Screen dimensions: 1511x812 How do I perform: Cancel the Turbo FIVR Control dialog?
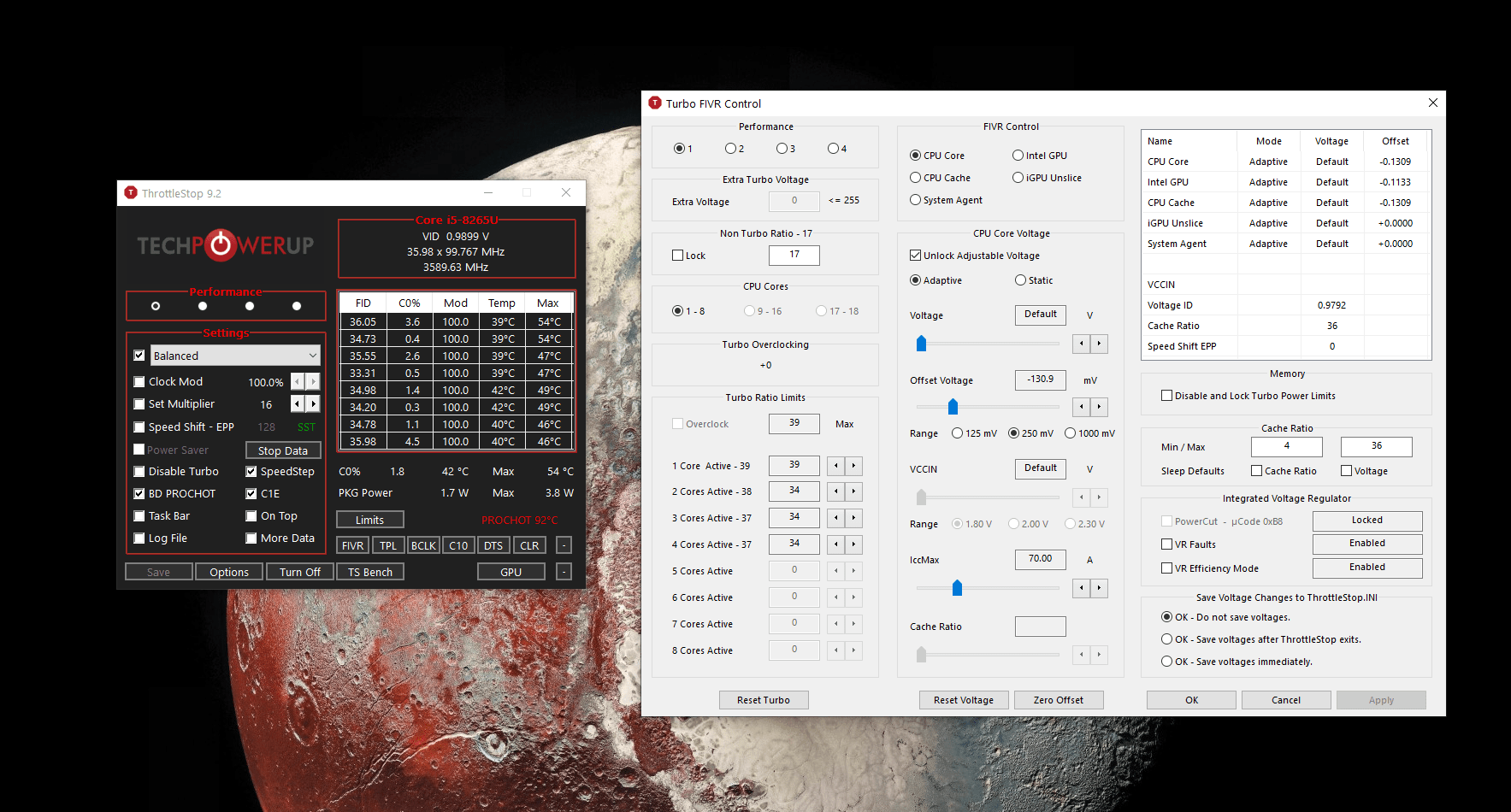(1286, 700)
